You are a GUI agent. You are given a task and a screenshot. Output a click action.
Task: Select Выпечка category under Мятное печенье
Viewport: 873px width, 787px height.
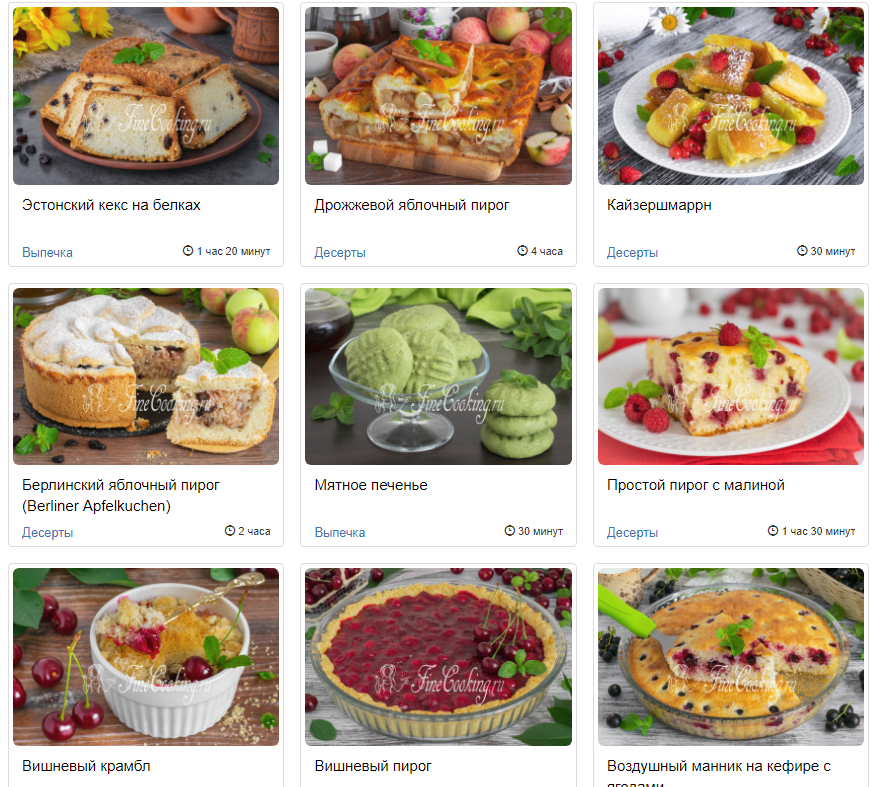[340, 533]
